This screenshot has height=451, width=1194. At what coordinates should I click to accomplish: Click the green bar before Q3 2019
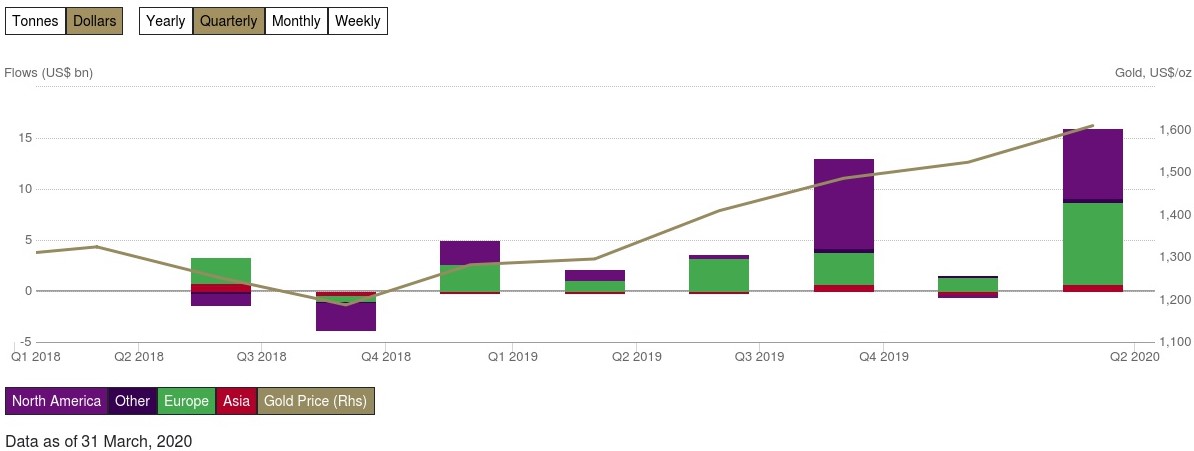pos(719,275)
